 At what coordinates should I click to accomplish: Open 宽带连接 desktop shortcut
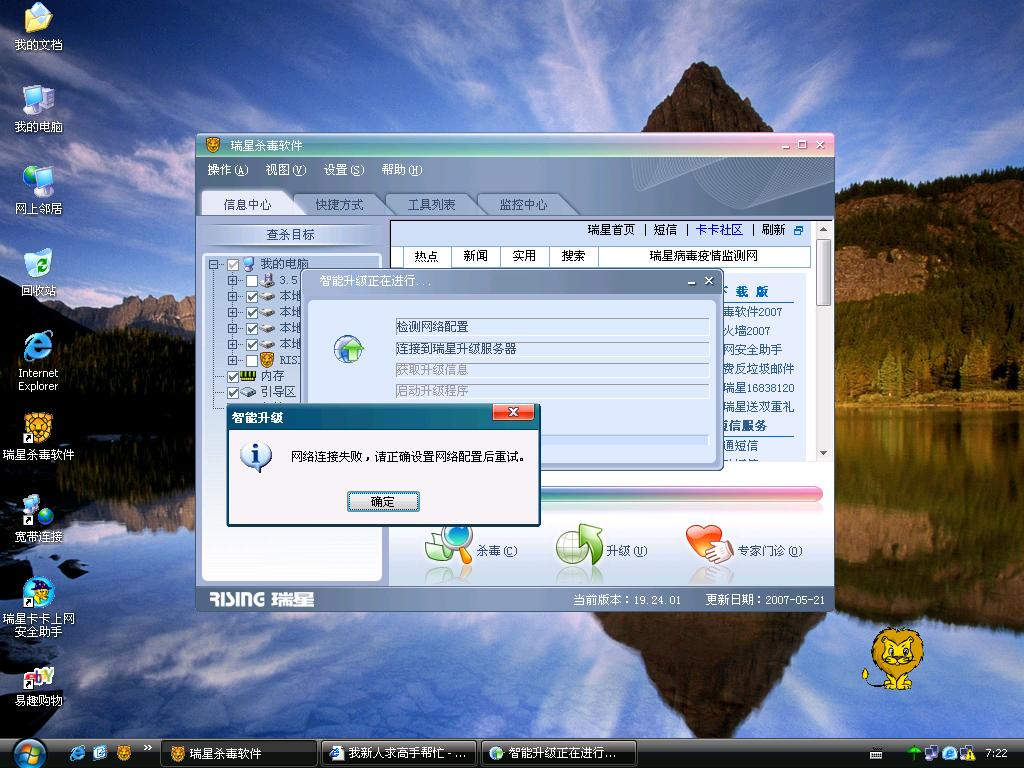[39, 519]
